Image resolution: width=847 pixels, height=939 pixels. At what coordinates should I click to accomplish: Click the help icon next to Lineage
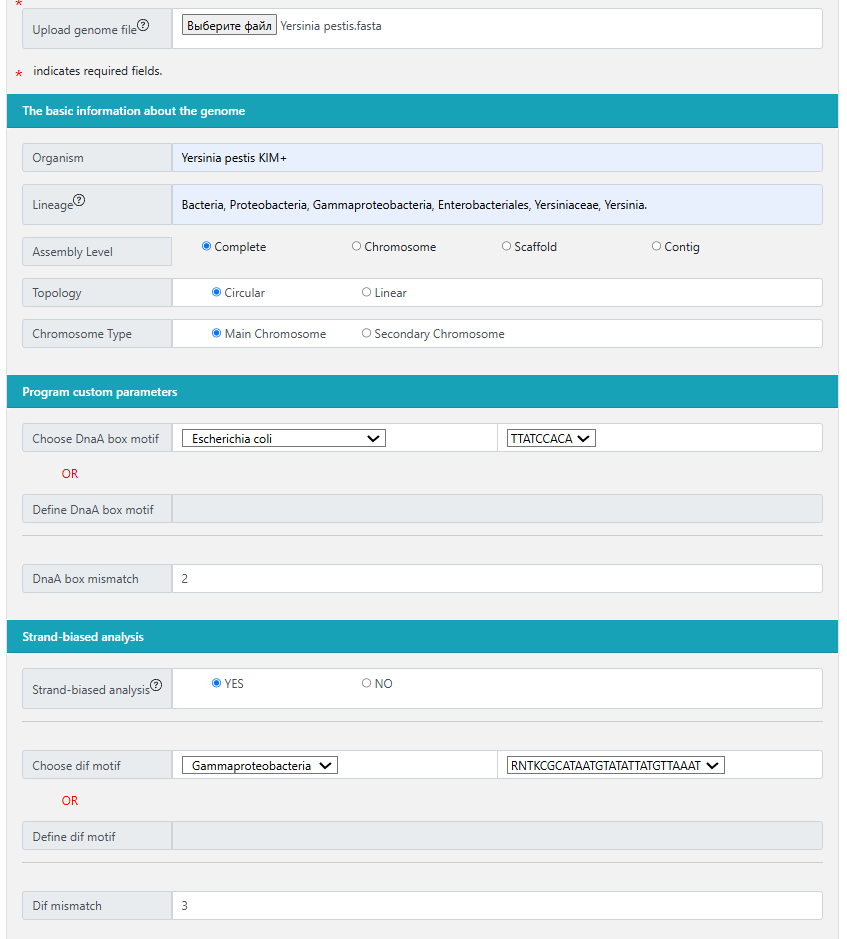79,200
